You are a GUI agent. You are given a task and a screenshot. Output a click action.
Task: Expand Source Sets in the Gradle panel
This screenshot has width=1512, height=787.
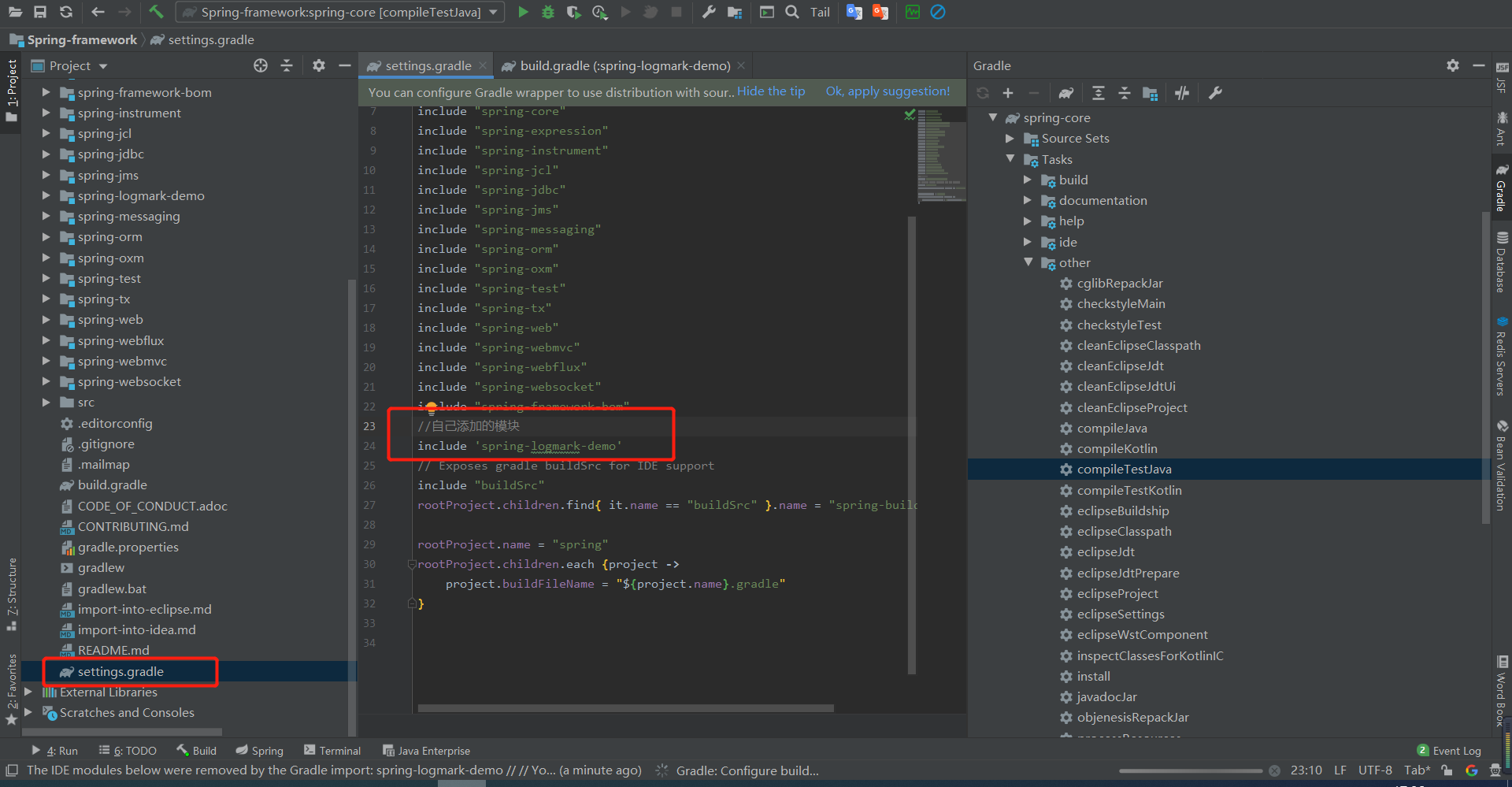[x=1010, y=138]
